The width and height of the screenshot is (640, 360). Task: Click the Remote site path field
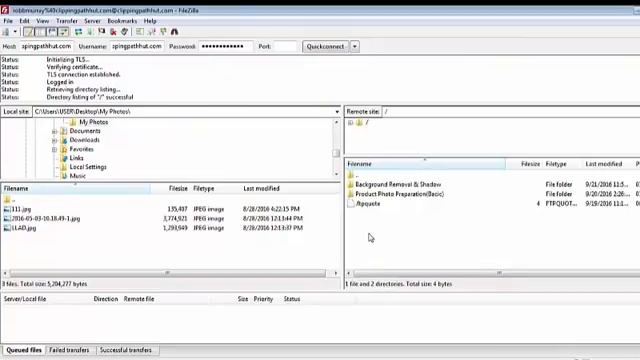point(510,111)
